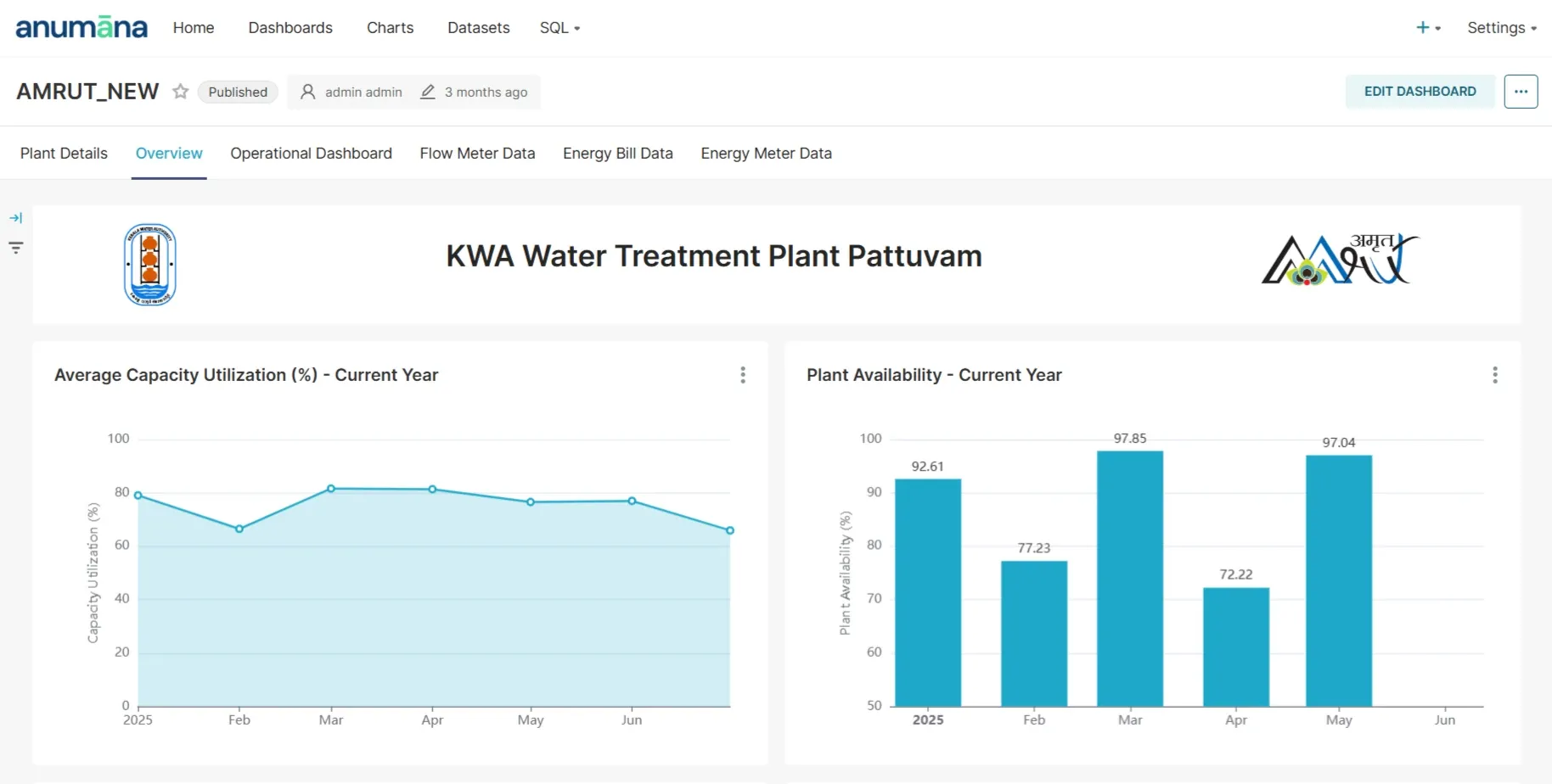Open the dashboard overflow three-dot menu

(x=1521, y=92)
